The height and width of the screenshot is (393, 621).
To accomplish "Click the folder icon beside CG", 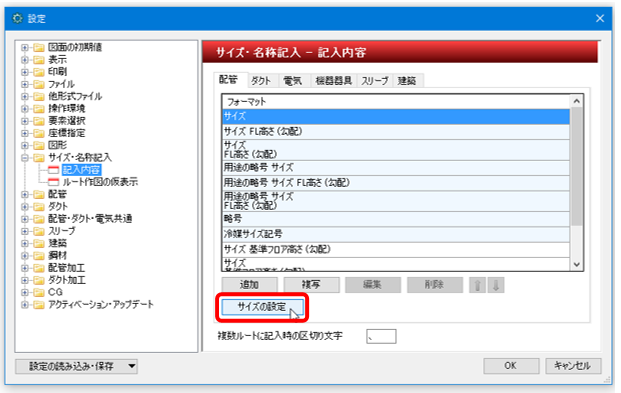I will tap(39, 292).
